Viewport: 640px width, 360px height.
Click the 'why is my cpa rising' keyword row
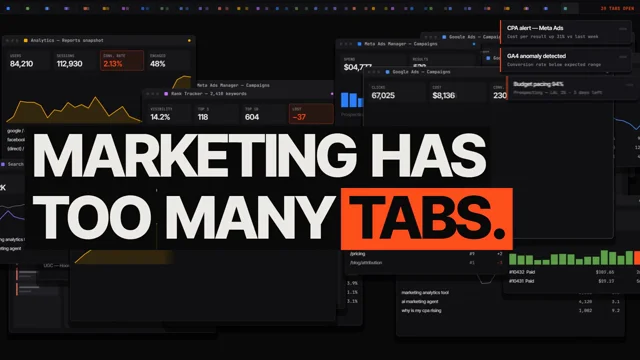tap(510, 311)
